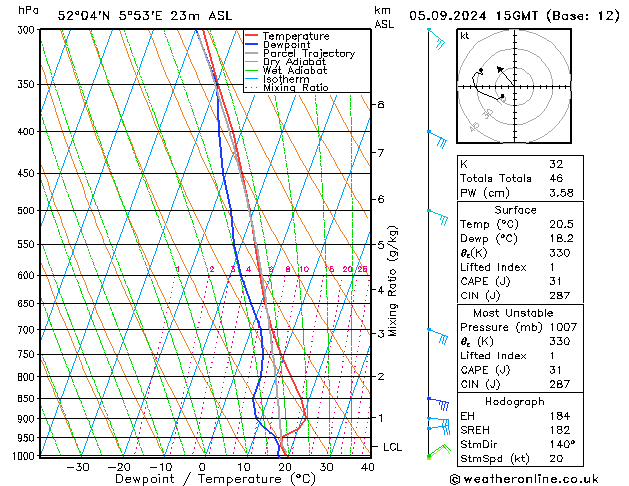Click the hodograph plot
The image size is (629, 486).
tap(514, 86)
